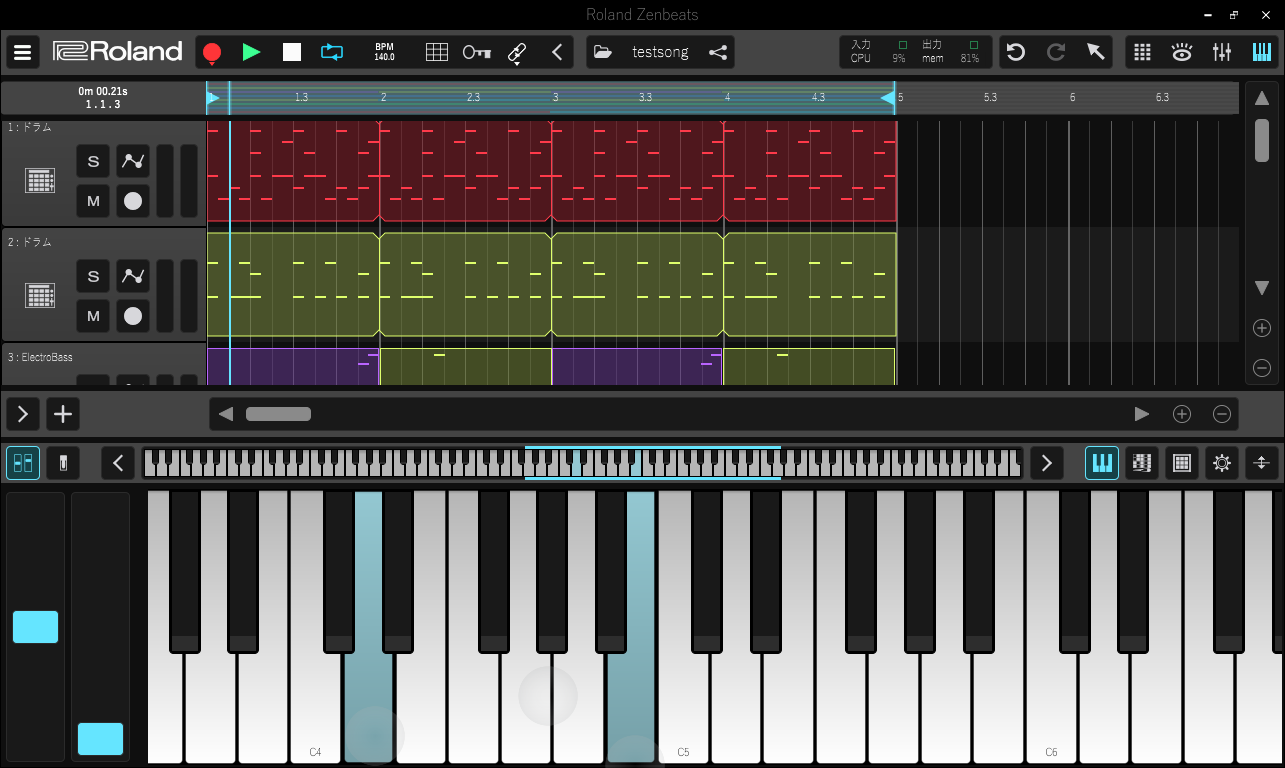
Task: Click the loop start marker on the timeline
Action: (213, 97)
